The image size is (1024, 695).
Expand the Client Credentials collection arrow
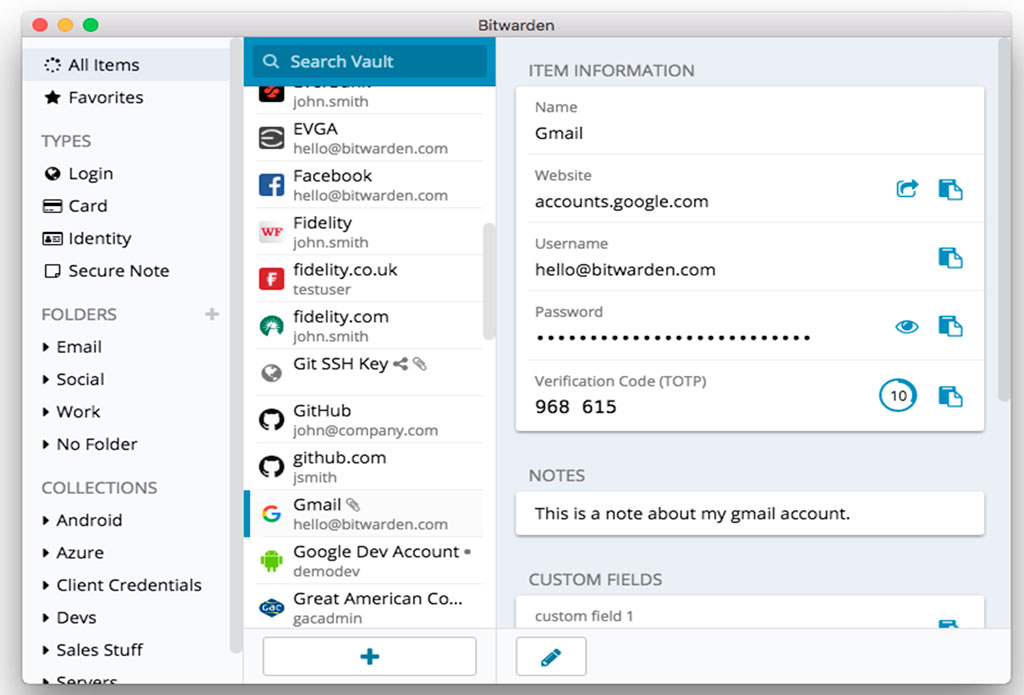click(46, 585)
